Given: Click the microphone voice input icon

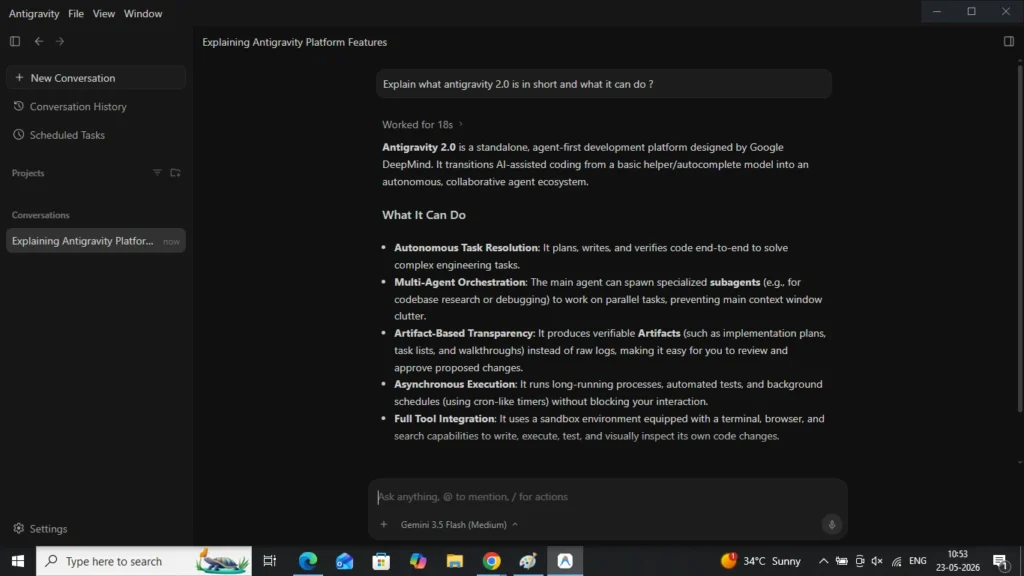Looking at the screenshot, I should (831, 524).
